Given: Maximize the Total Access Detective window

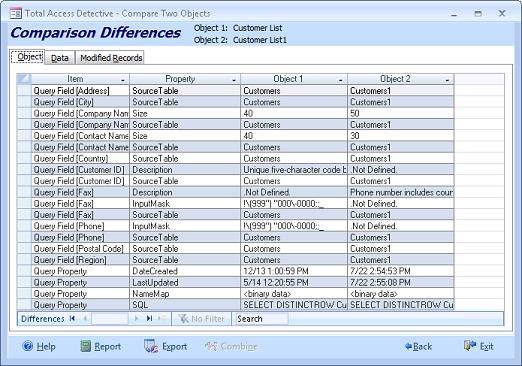Looking at the screenshot, I should tap(478, 14).
